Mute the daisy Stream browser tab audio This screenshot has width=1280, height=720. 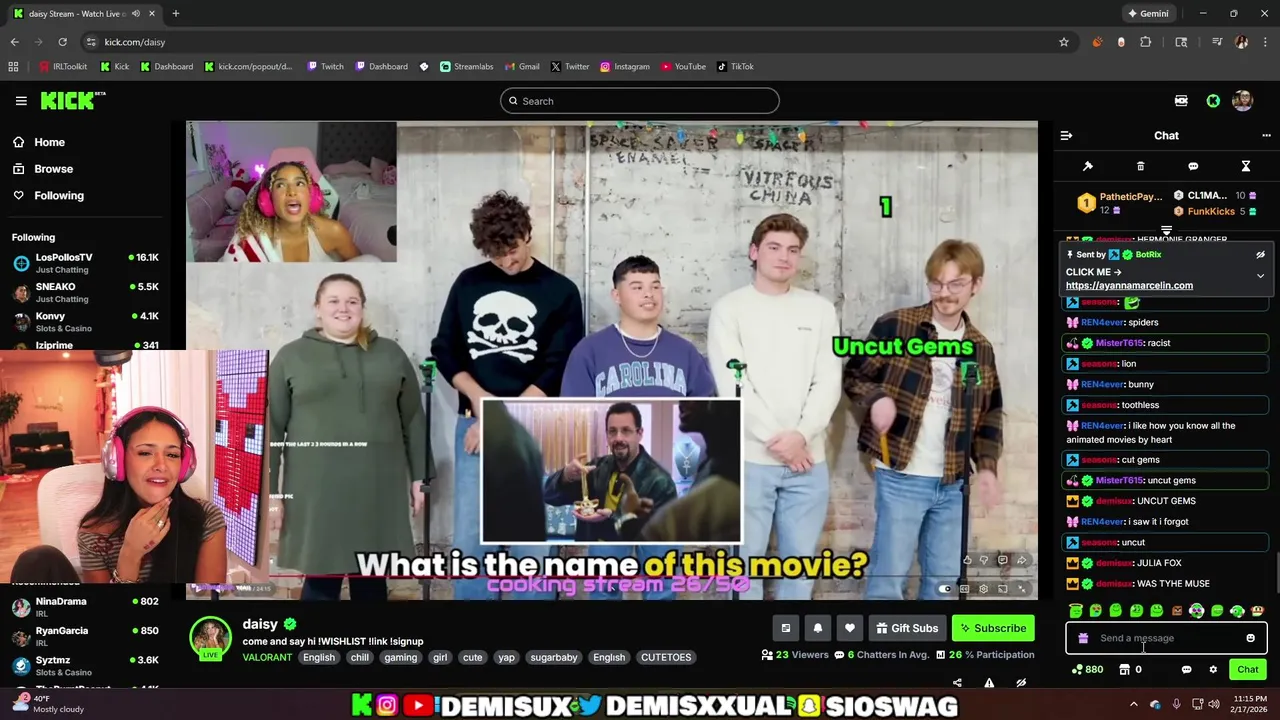pos(136,14)
